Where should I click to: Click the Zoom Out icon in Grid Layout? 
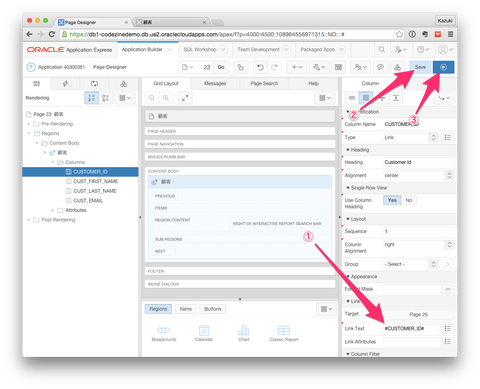[152, 98]
